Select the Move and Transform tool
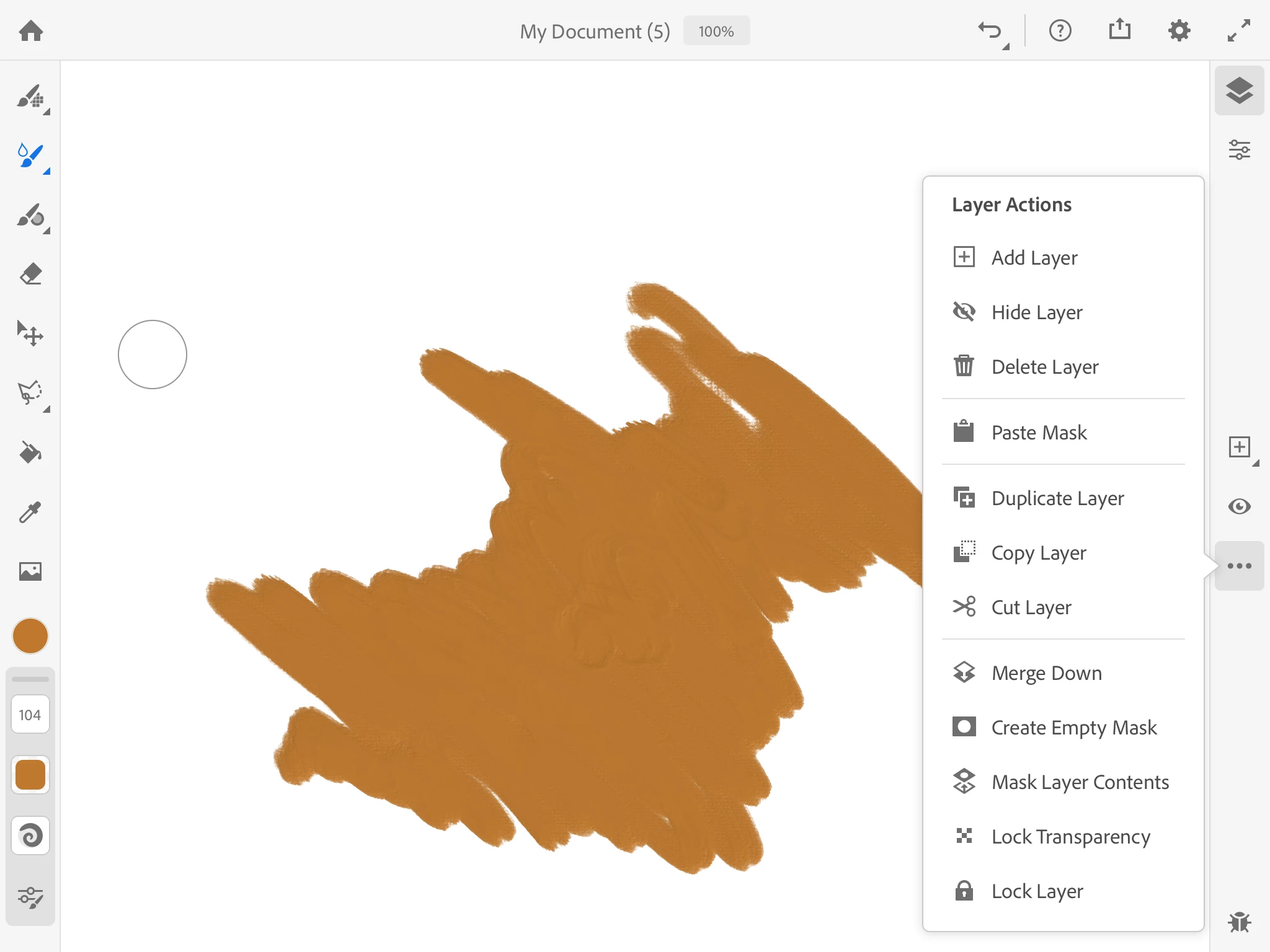 point(30,334)
